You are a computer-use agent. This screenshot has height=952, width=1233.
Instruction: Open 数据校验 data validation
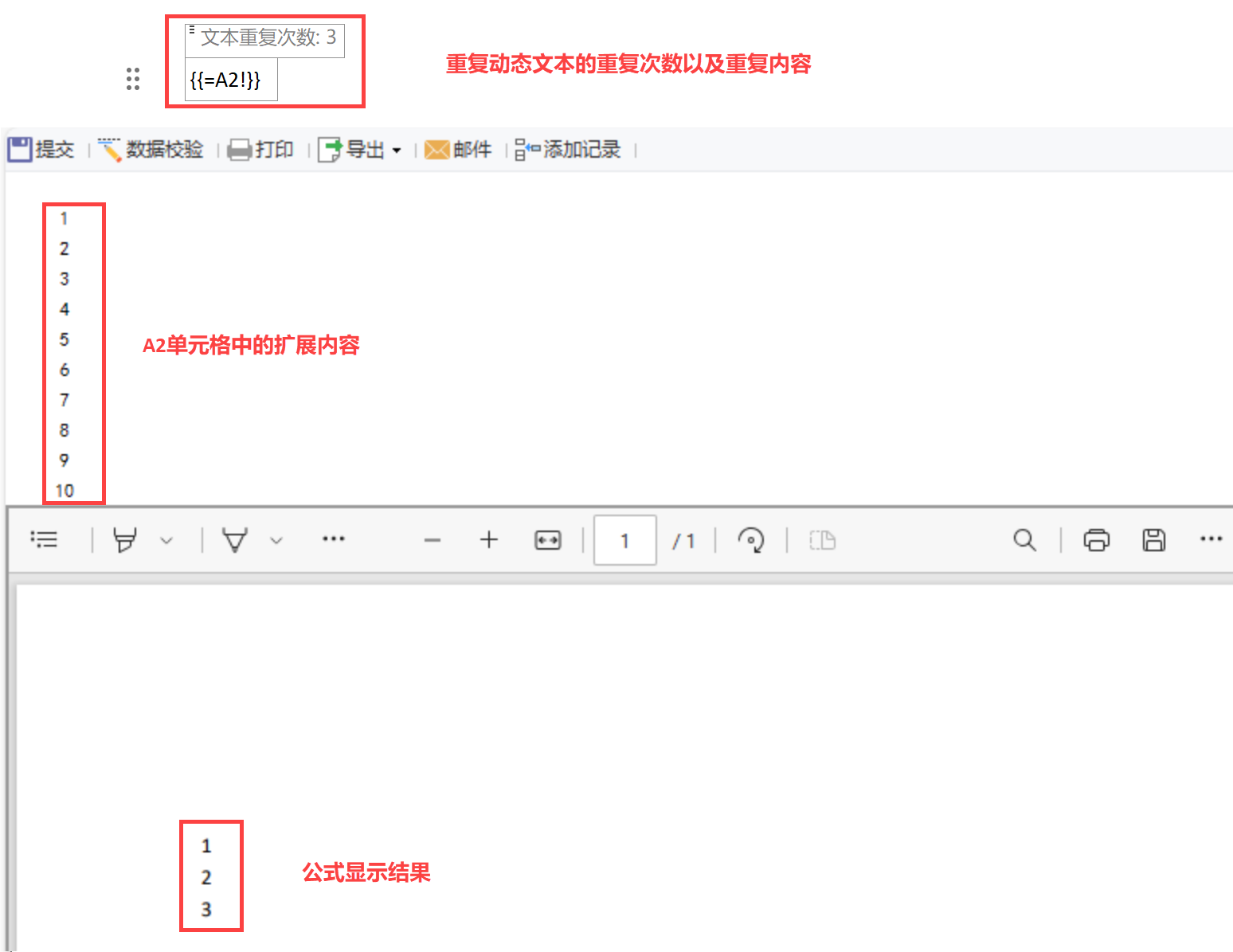coord(151,149)
